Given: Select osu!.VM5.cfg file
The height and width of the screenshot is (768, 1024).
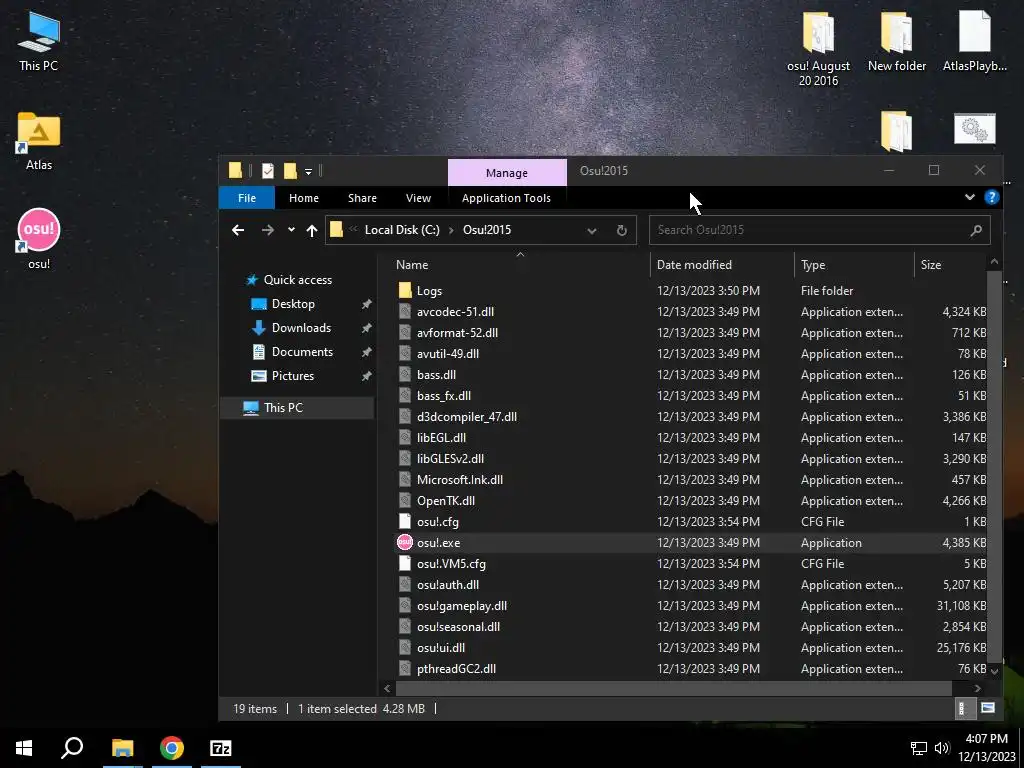Looking at the screenshot, I should click(451, 564).
